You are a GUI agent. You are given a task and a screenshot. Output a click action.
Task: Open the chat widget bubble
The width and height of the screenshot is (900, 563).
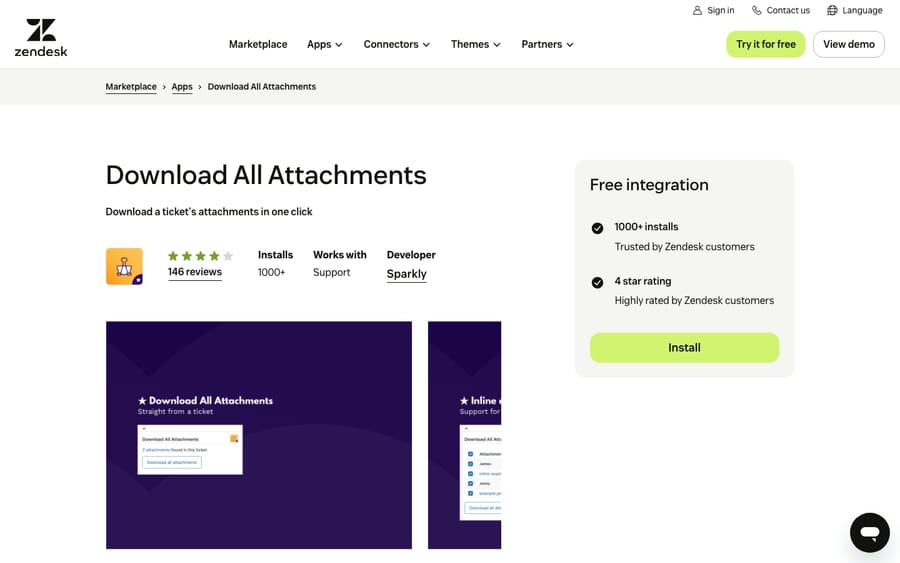pyautogui.click(x=870, y=533)
